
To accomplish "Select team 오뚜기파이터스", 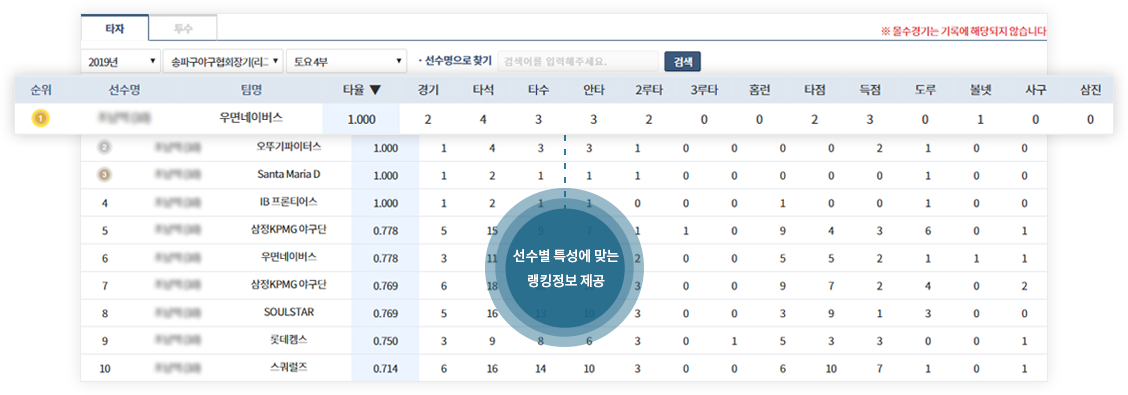I will 288,146.
